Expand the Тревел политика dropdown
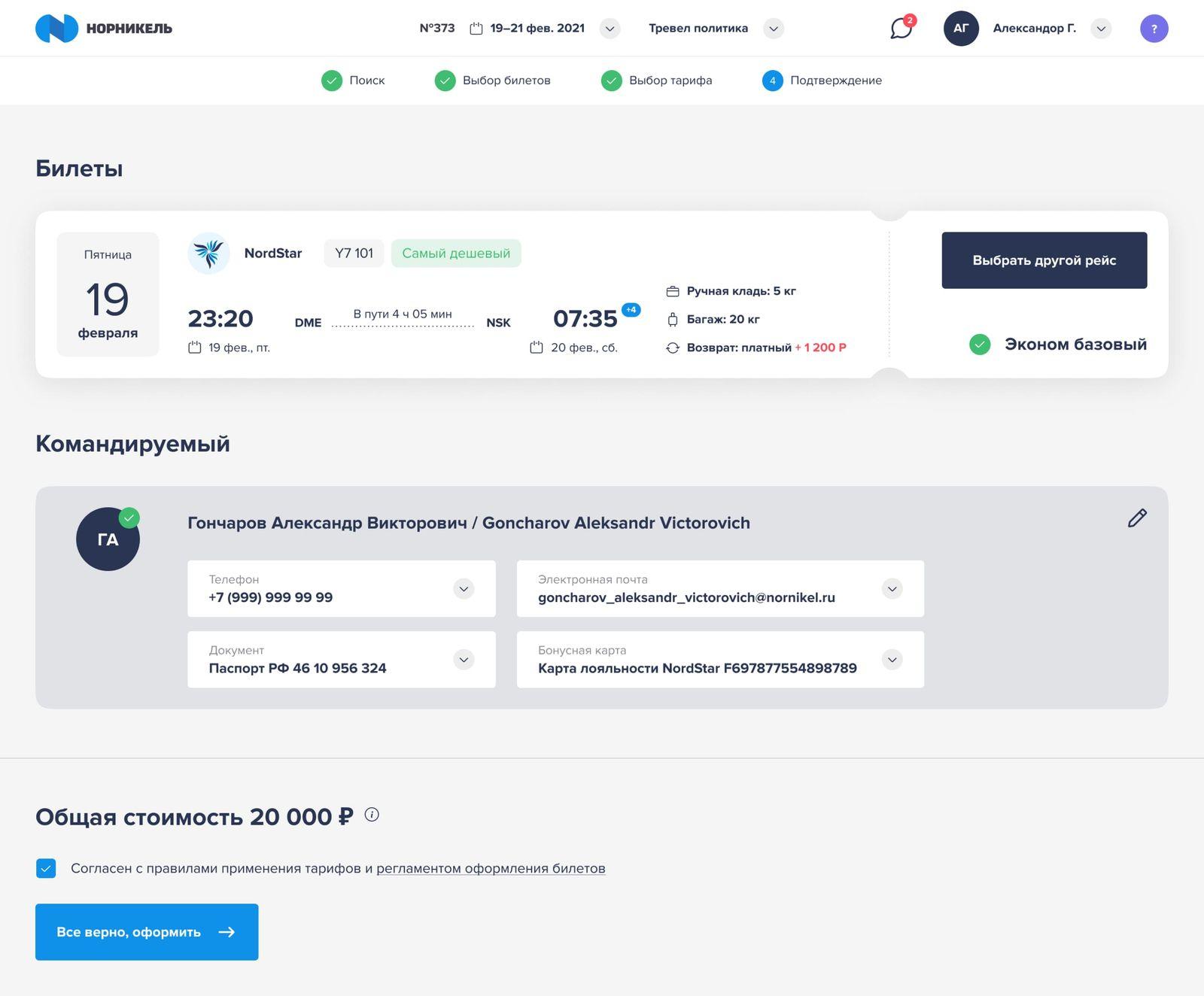Viewport: 1204px width, 996px height. point(774,29)
